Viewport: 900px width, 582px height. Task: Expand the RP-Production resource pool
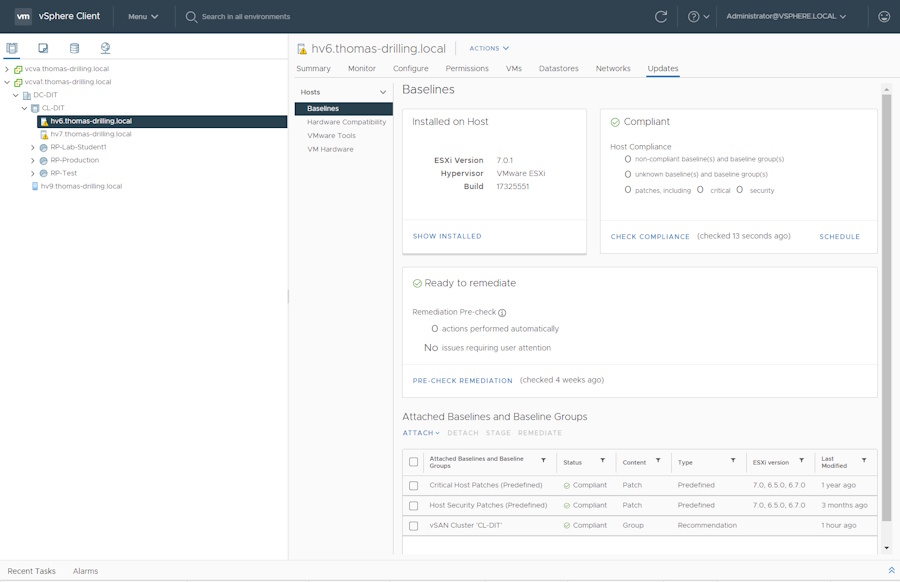point(33,160)
